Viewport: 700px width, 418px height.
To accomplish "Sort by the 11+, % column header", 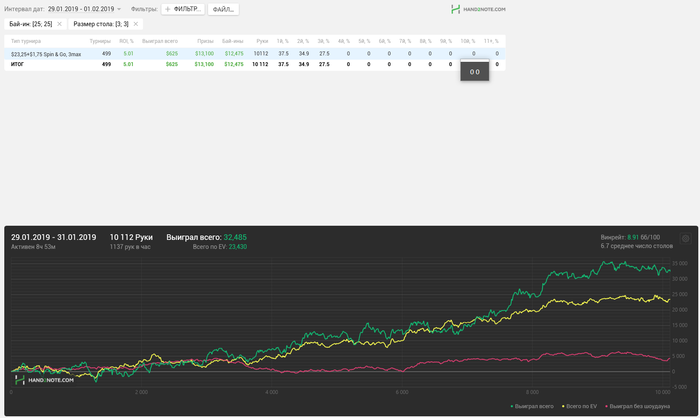I will (x=491, y=41).
